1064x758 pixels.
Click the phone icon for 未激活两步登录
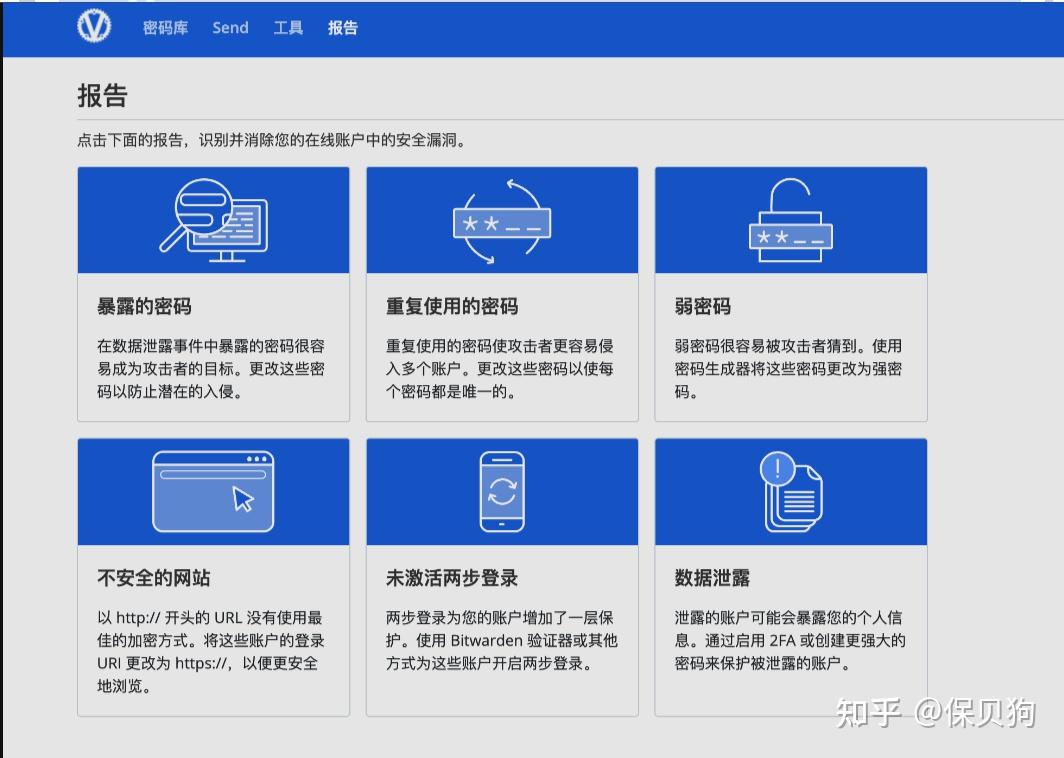tap(501, 490)
